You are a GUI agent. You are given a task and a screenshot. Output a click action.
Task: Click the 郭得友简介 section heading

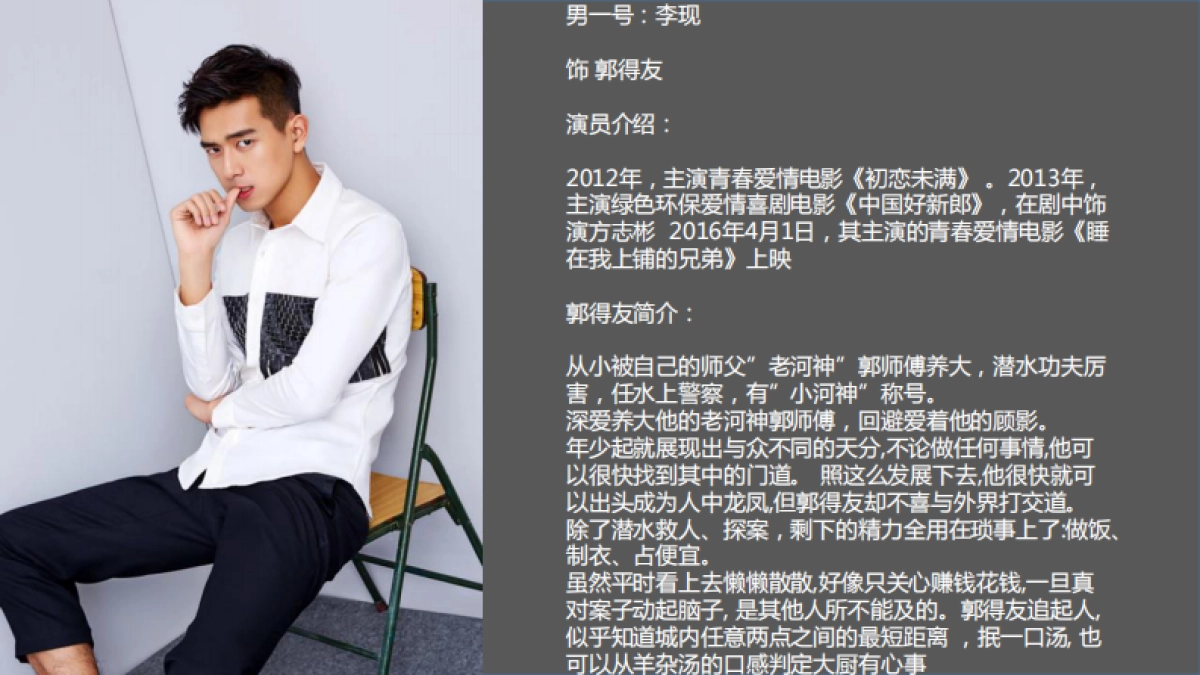[x=623, y=313]
